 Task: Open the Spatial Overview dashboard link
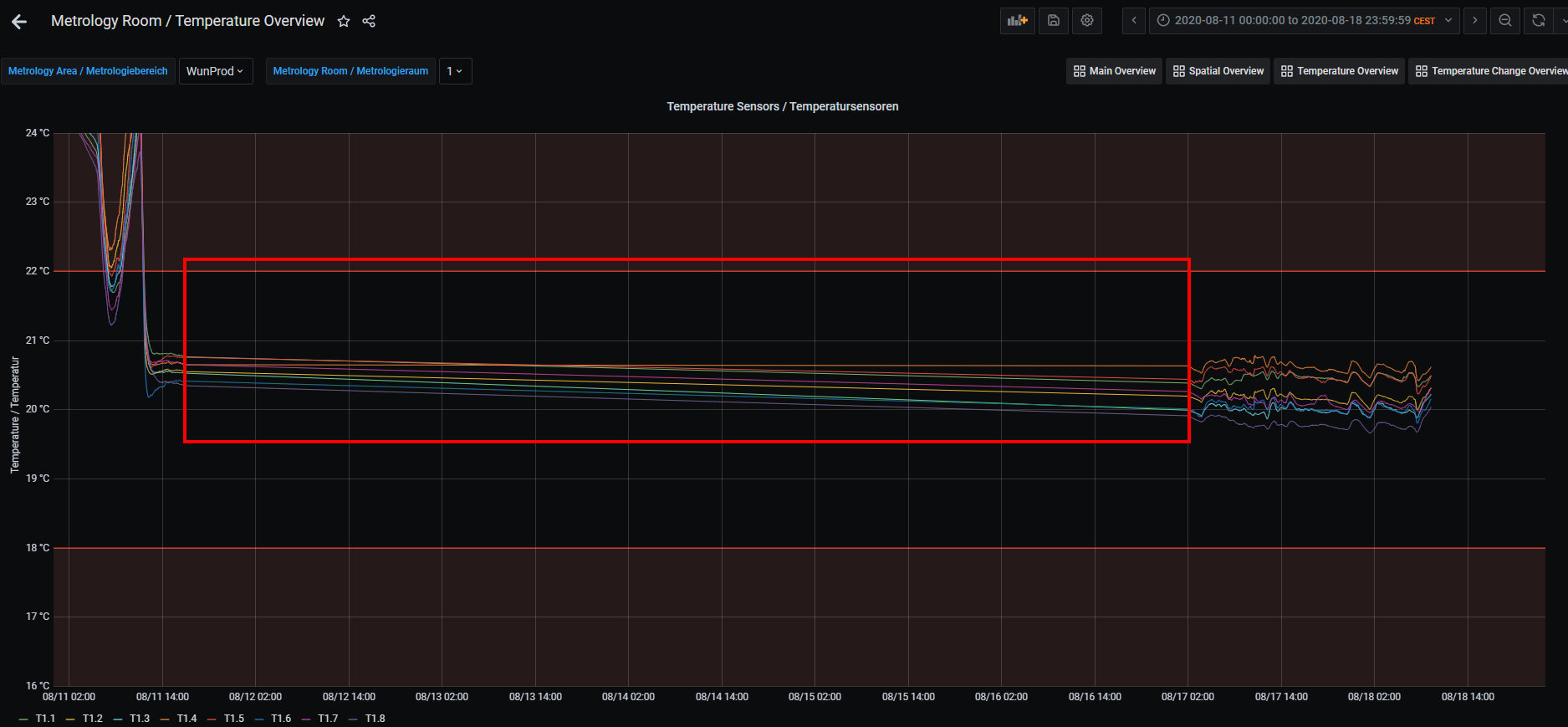click(1218, 71)
